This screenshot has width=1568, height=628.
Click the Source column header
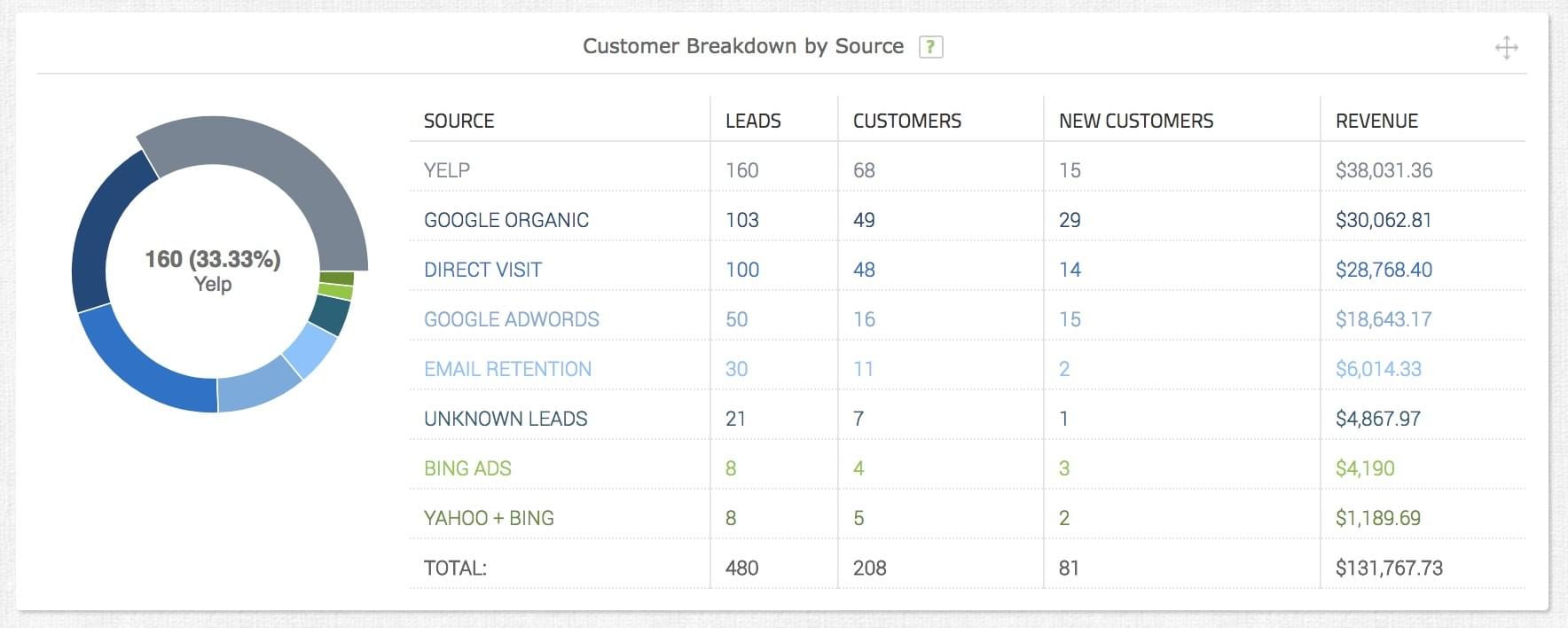(459, 121)
